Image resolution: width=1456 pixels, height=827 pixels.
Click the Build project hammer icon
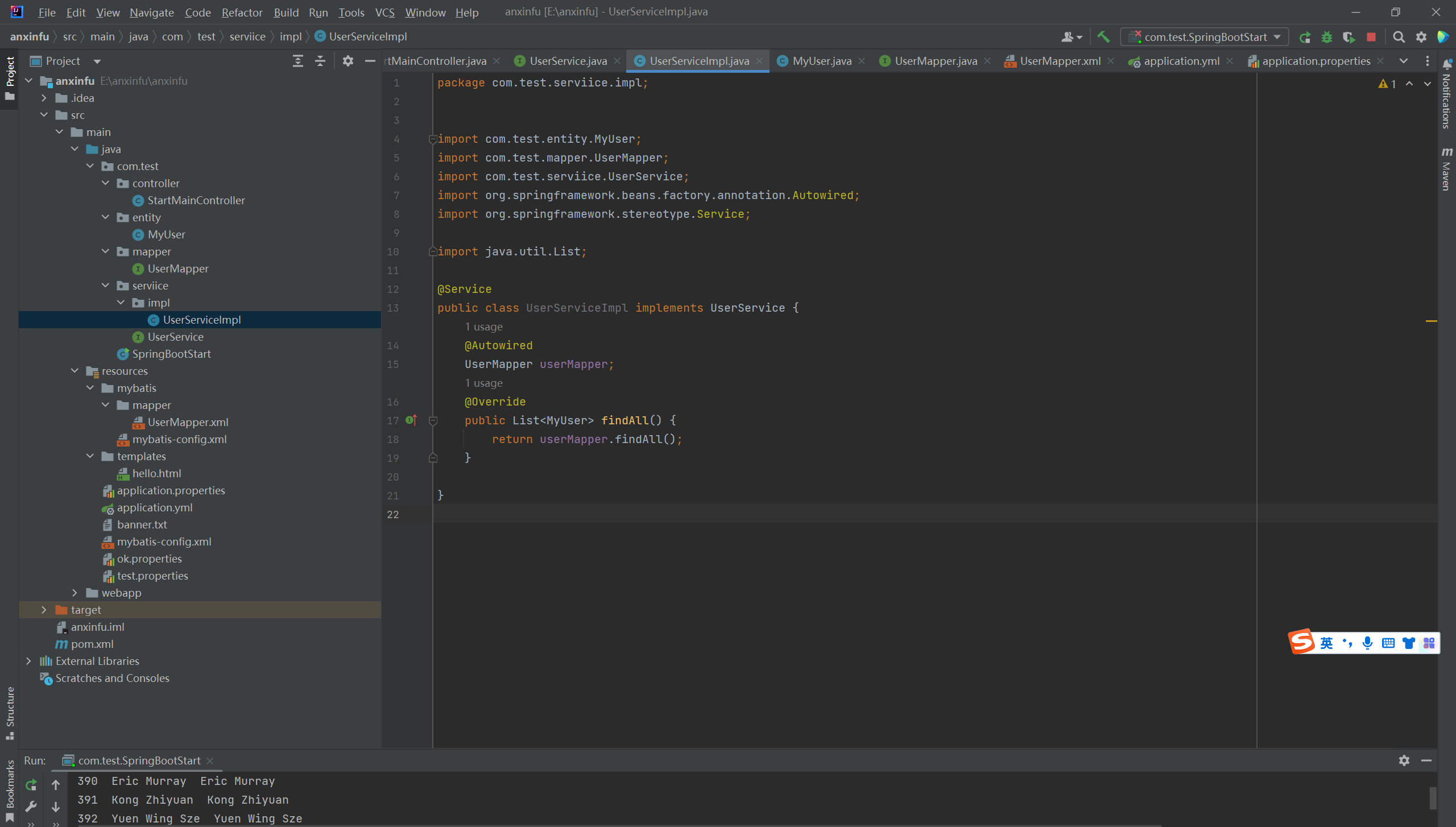1103,37
